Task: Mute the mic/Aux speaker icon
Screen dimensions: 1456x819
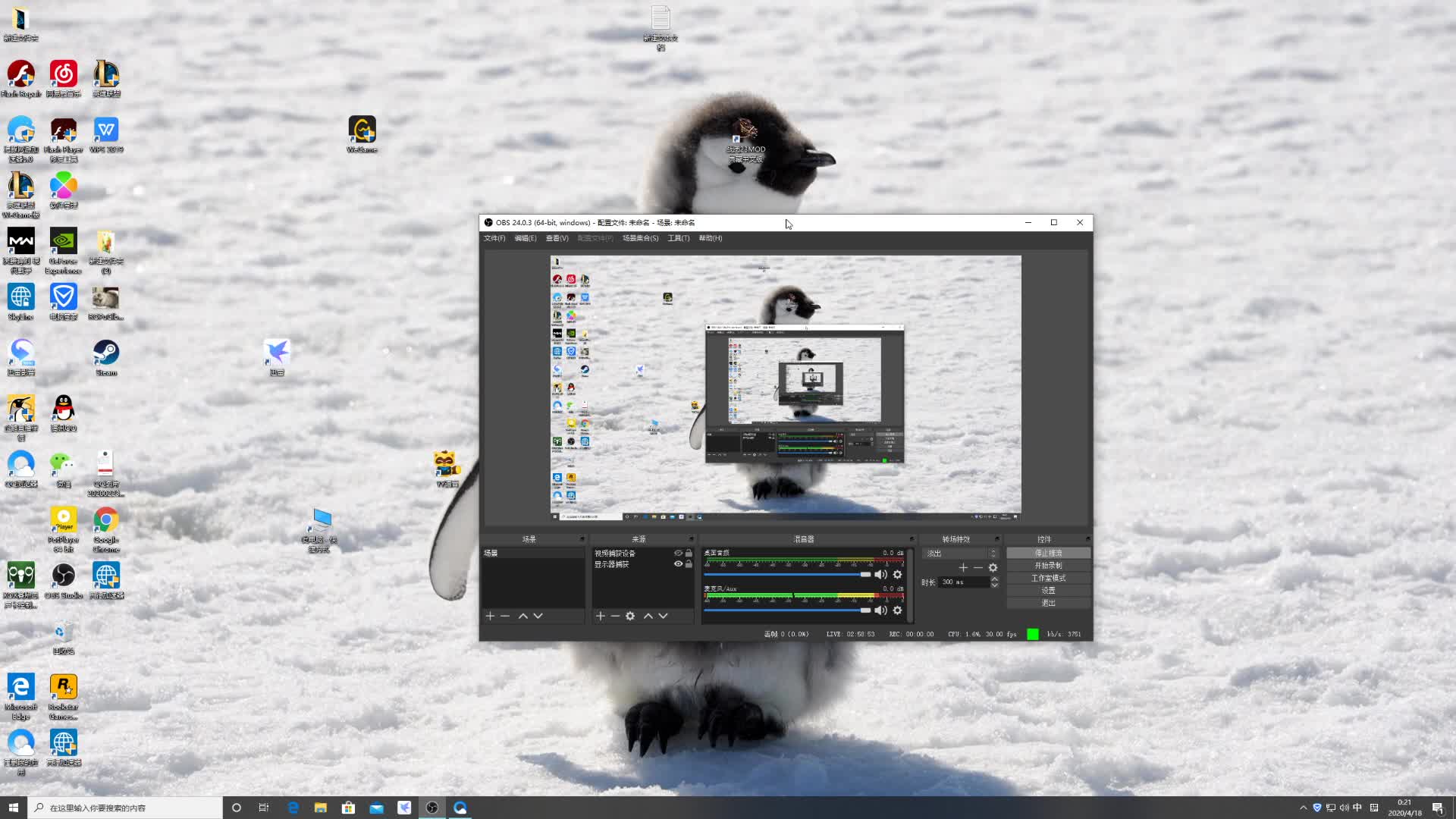Action: (880, 610)
